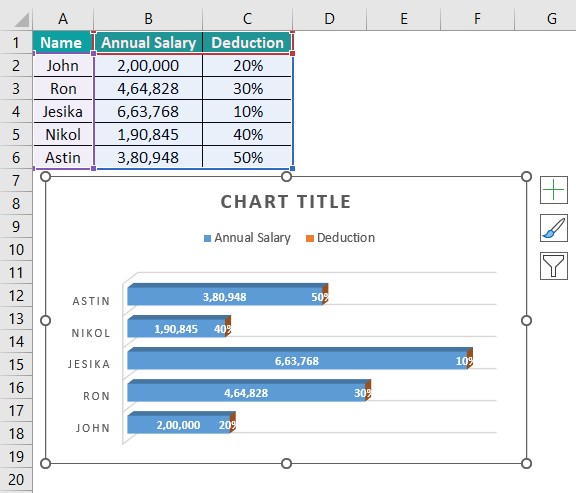Select column E header
Screen dimensions: 576x493
click(x=404, y=18)
